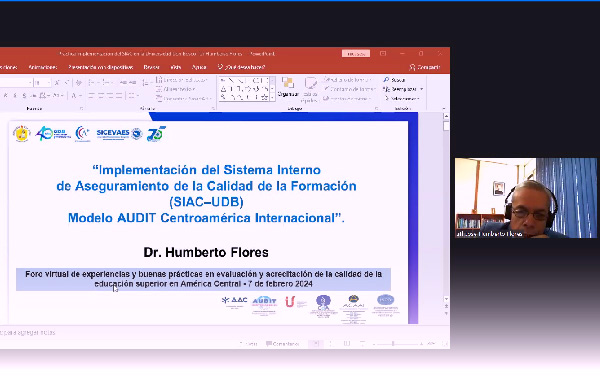
Task: Open the font color dropdown
Action: 77,95
